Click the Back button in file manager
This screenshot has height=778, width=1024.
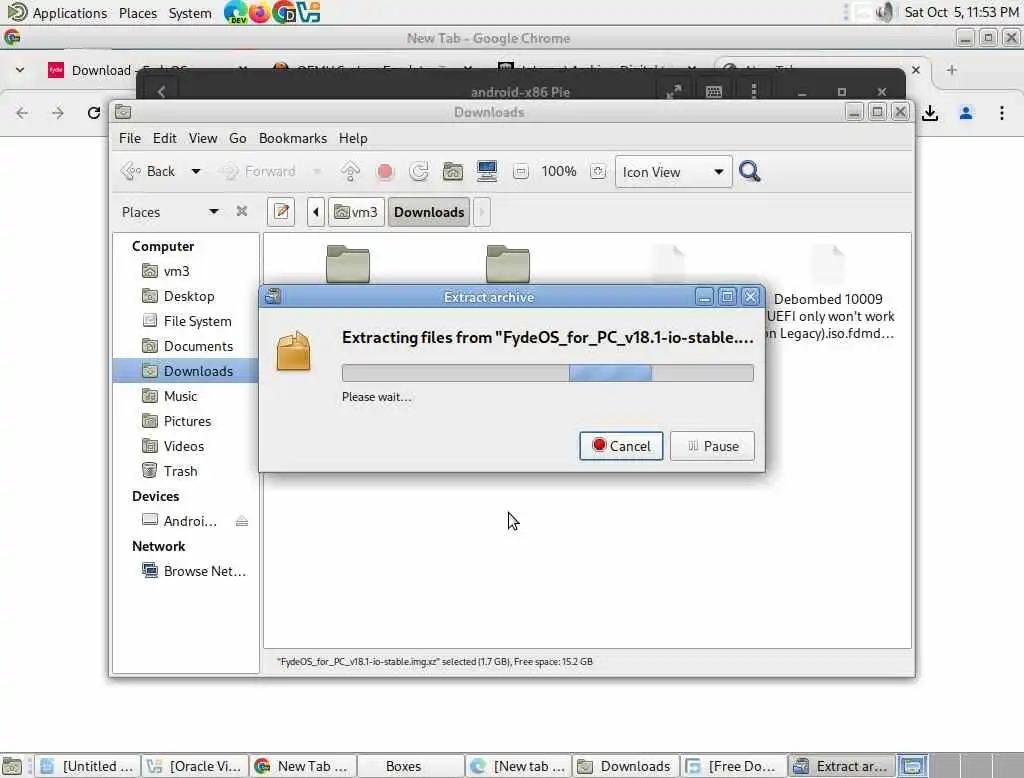(x=149, y=172)
